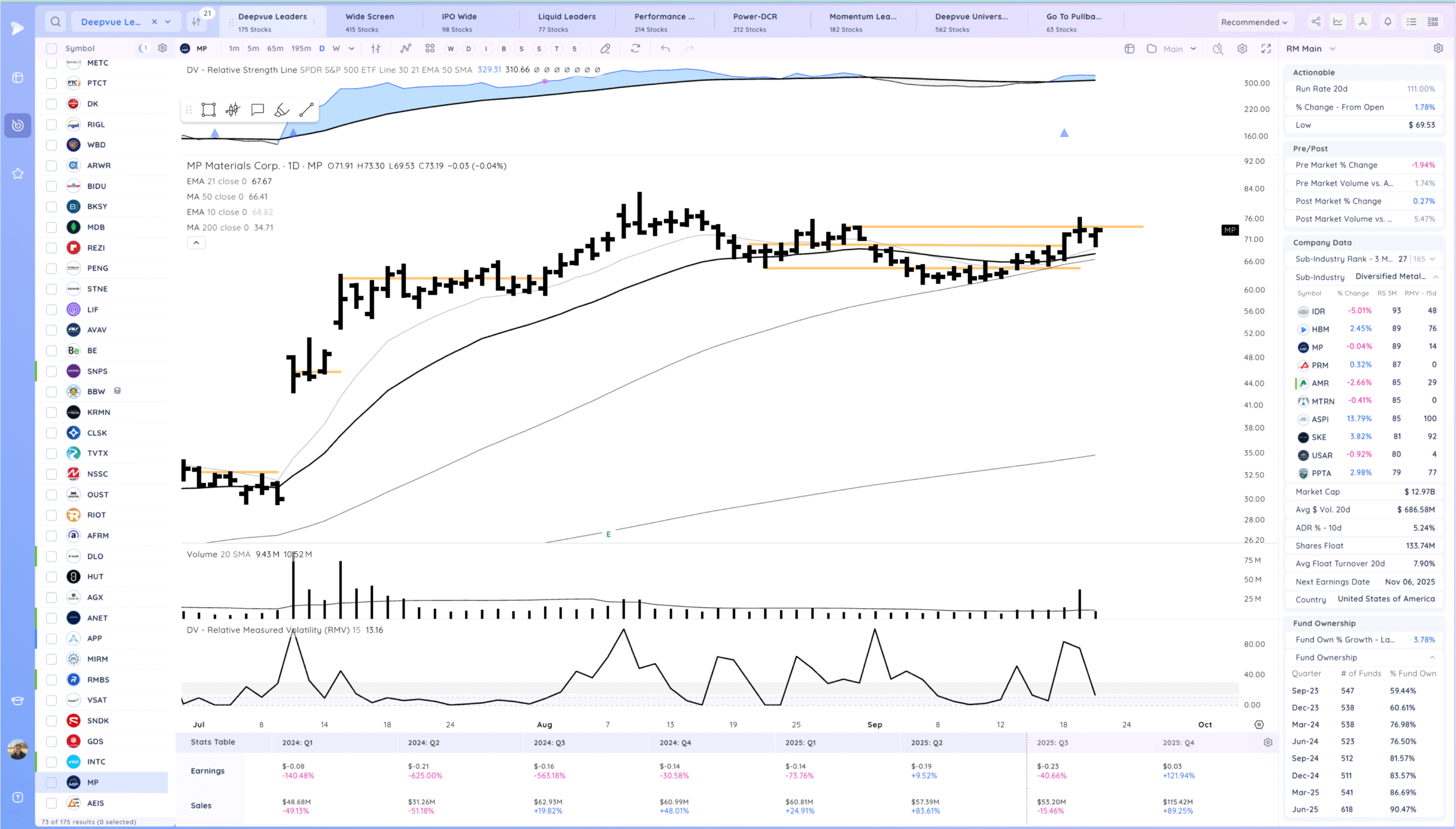
Task: Click the share icon in top bar
Action: tap(1316, 22)
